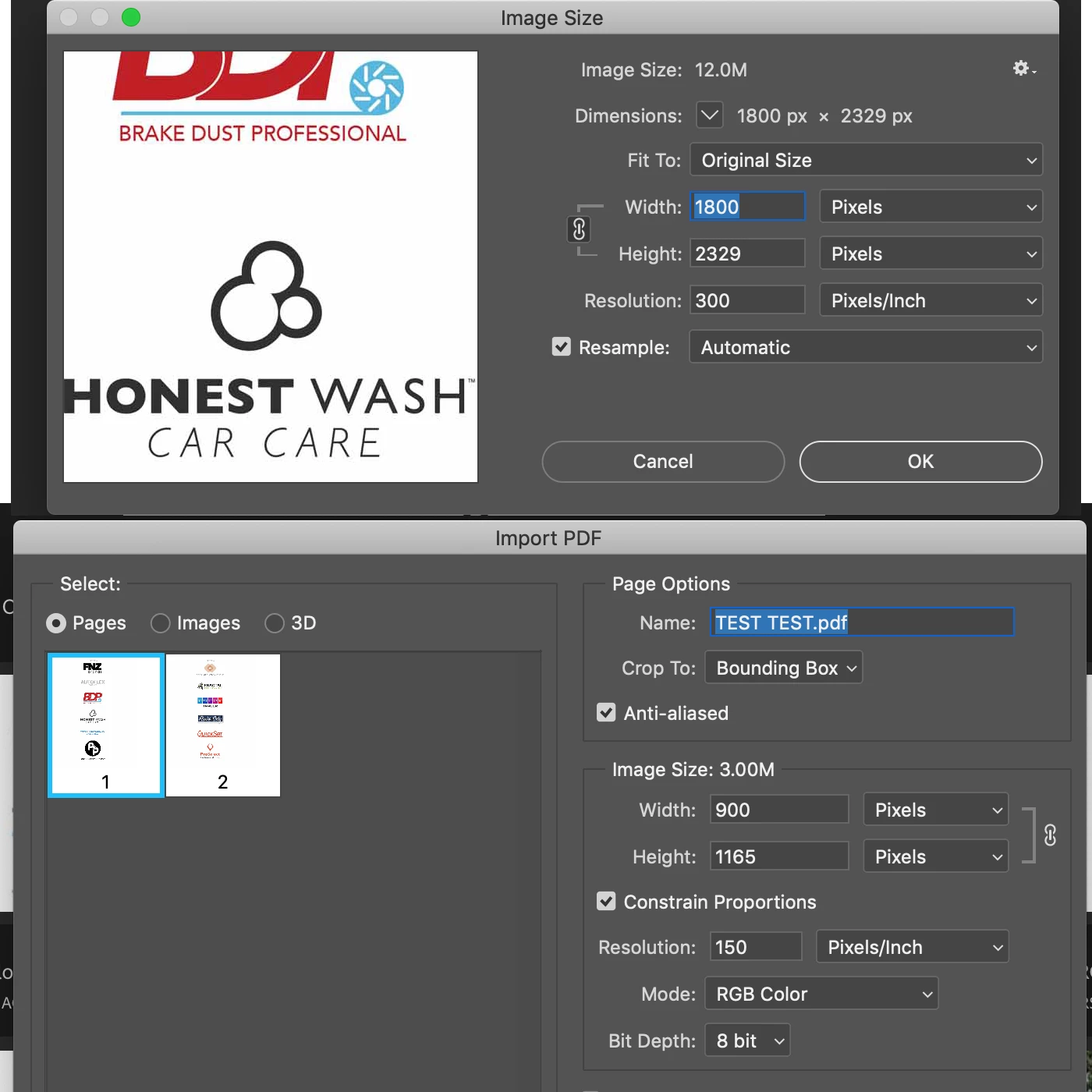Screen dimensions: 1092x1092
Task: Open the Resolution Pixels/Inch dropdown in Image Size
Action: pos(931,300)
